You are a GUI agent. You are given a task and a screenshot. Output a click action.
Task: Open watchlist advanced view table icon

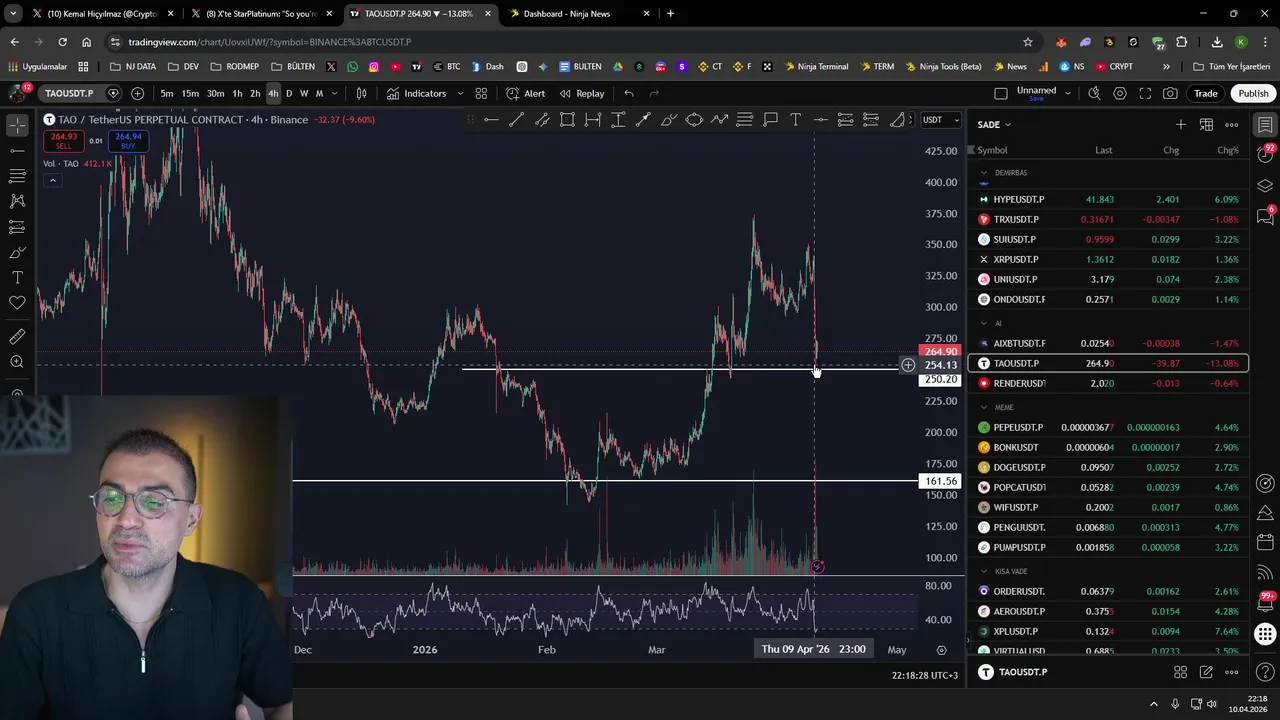(1206, 124)
